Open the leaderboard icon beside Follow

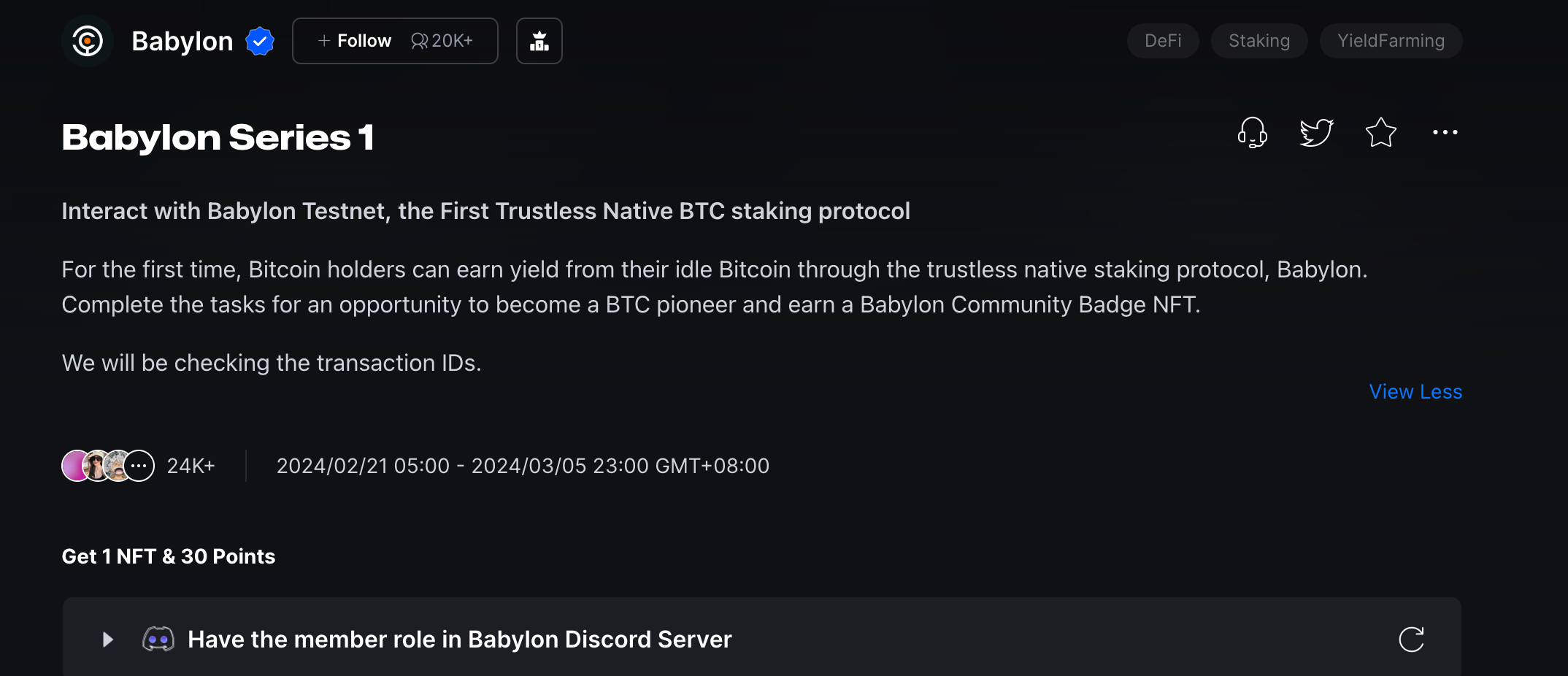click(x=539, y=41)
